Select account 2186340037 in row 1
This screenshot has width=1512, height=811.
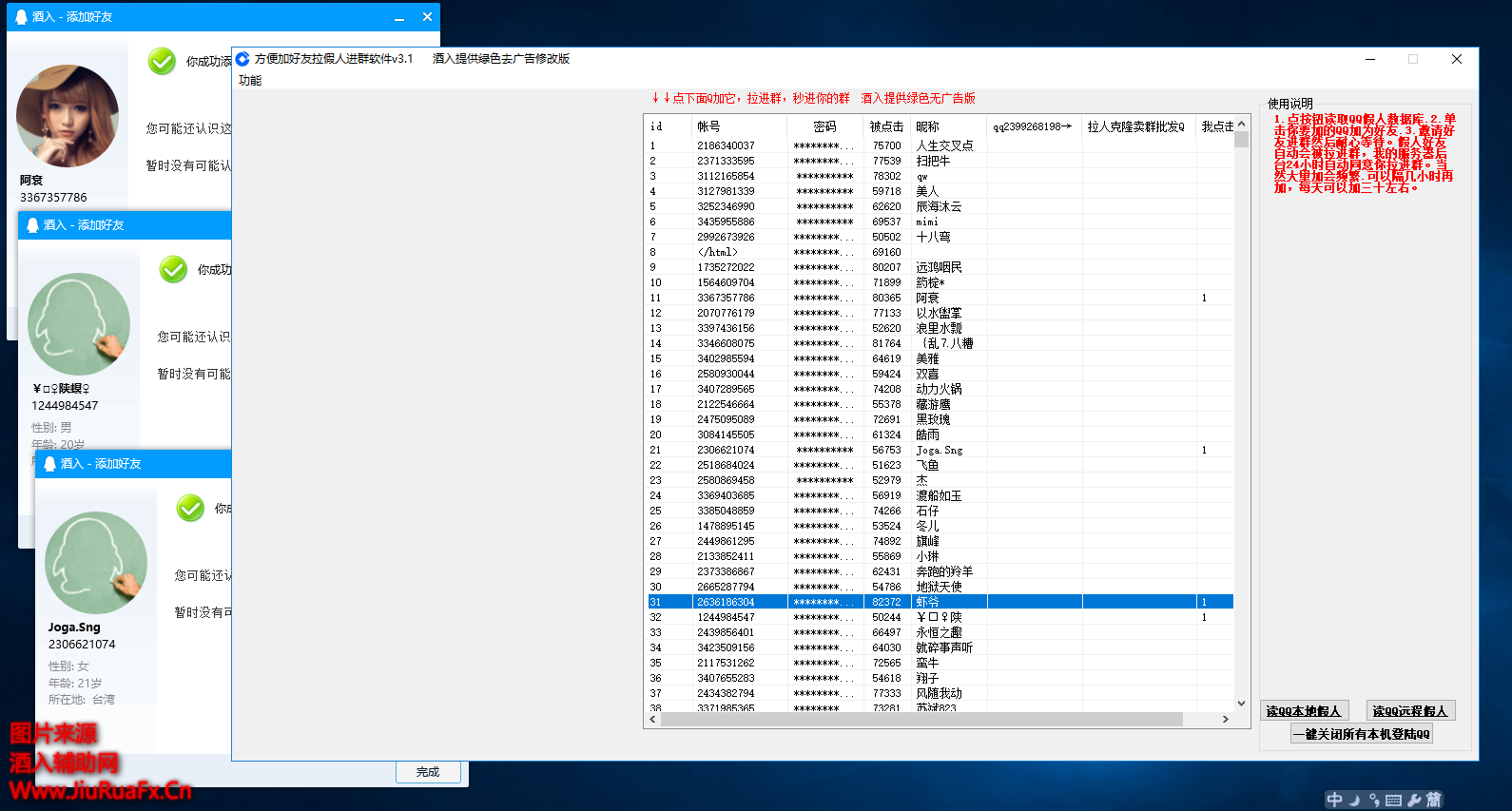pos(939,145)
